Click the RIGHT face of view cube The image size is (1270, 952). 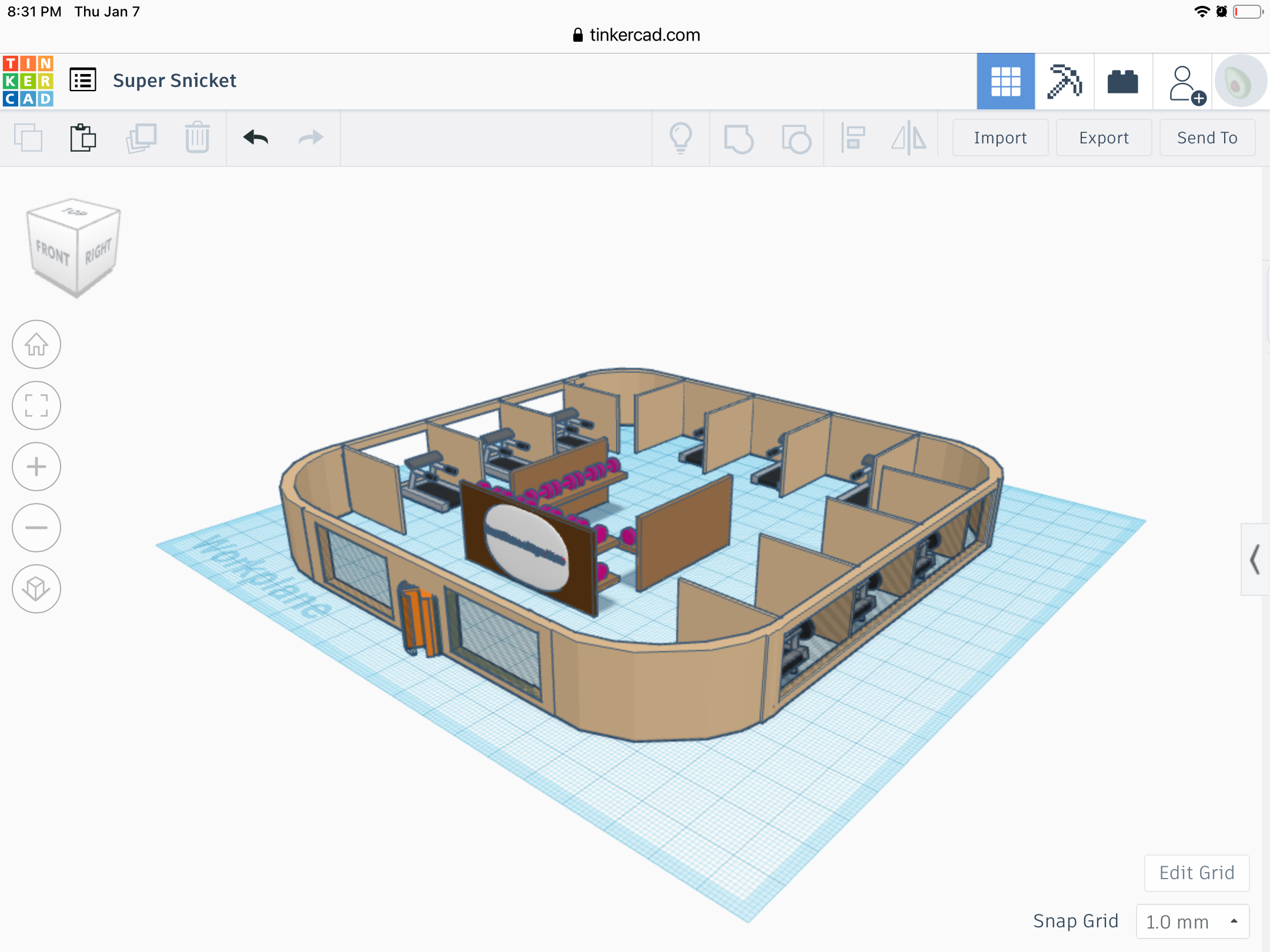[x=98, y=252]
